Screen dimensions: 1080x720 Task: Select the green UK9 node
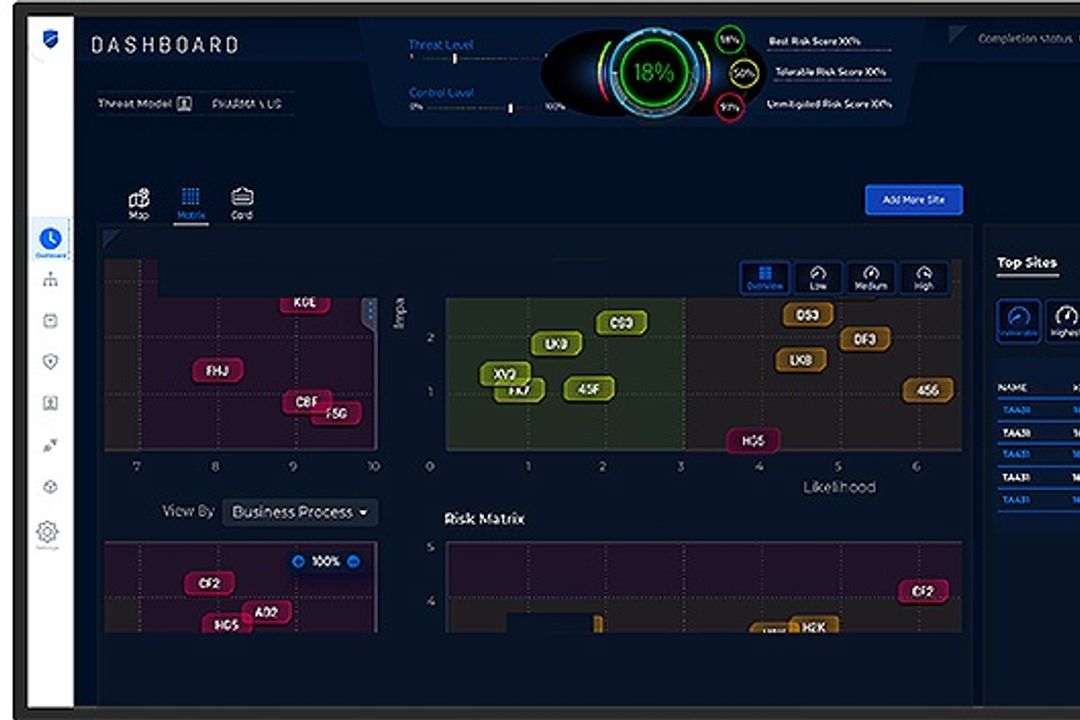tap(556, 343)
